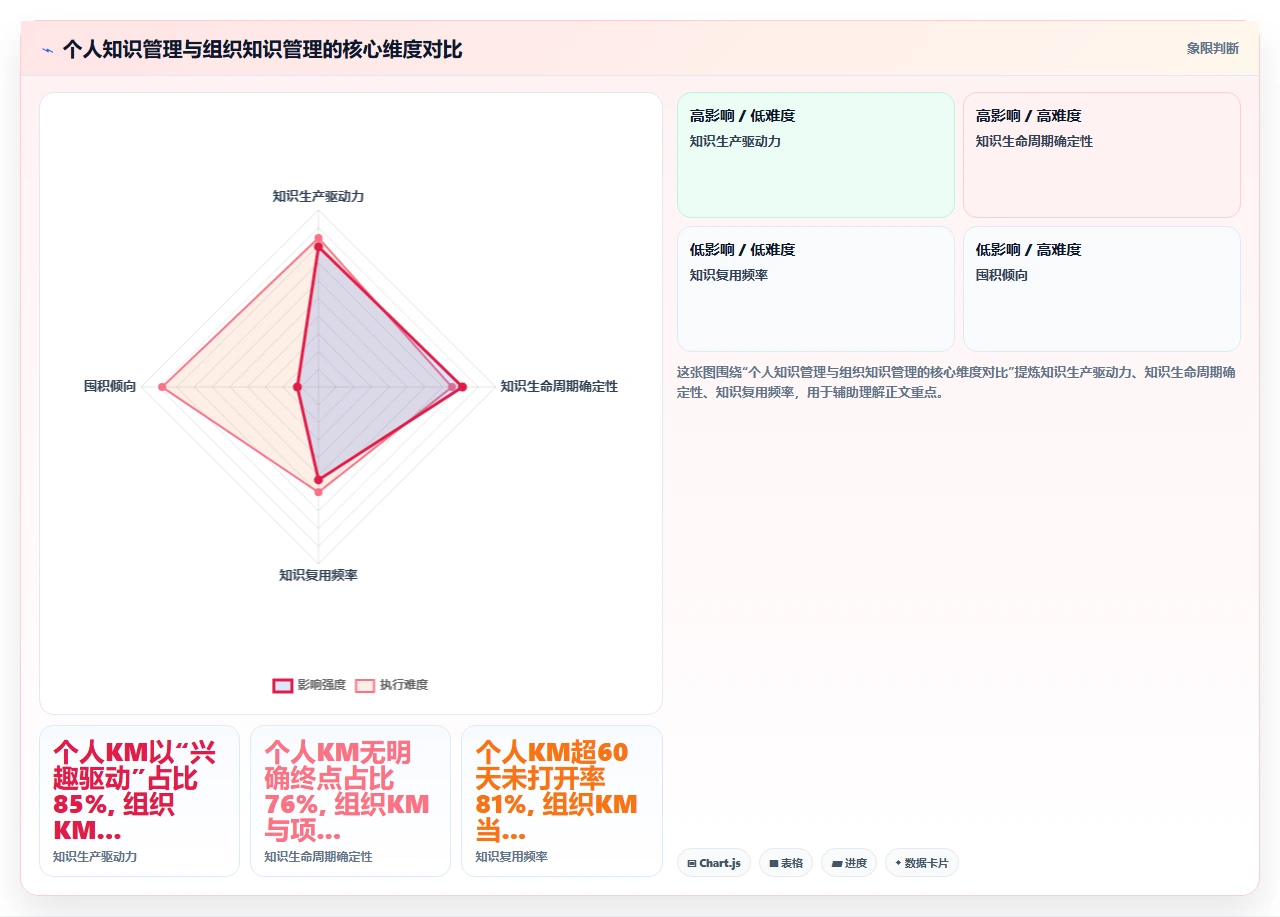Open the 个人KM无明确终点占比 76% card

click(350, 801)
